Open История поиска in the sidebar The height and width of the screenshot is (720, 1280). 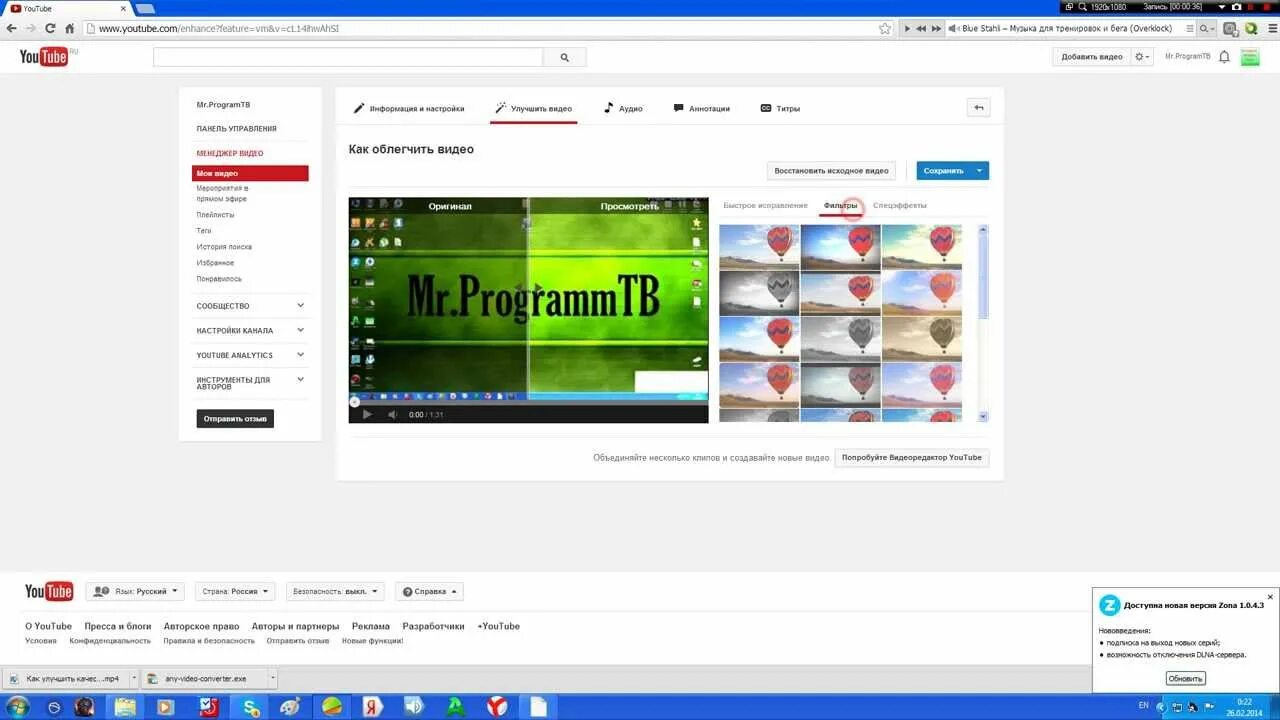[x=224, y=247]
